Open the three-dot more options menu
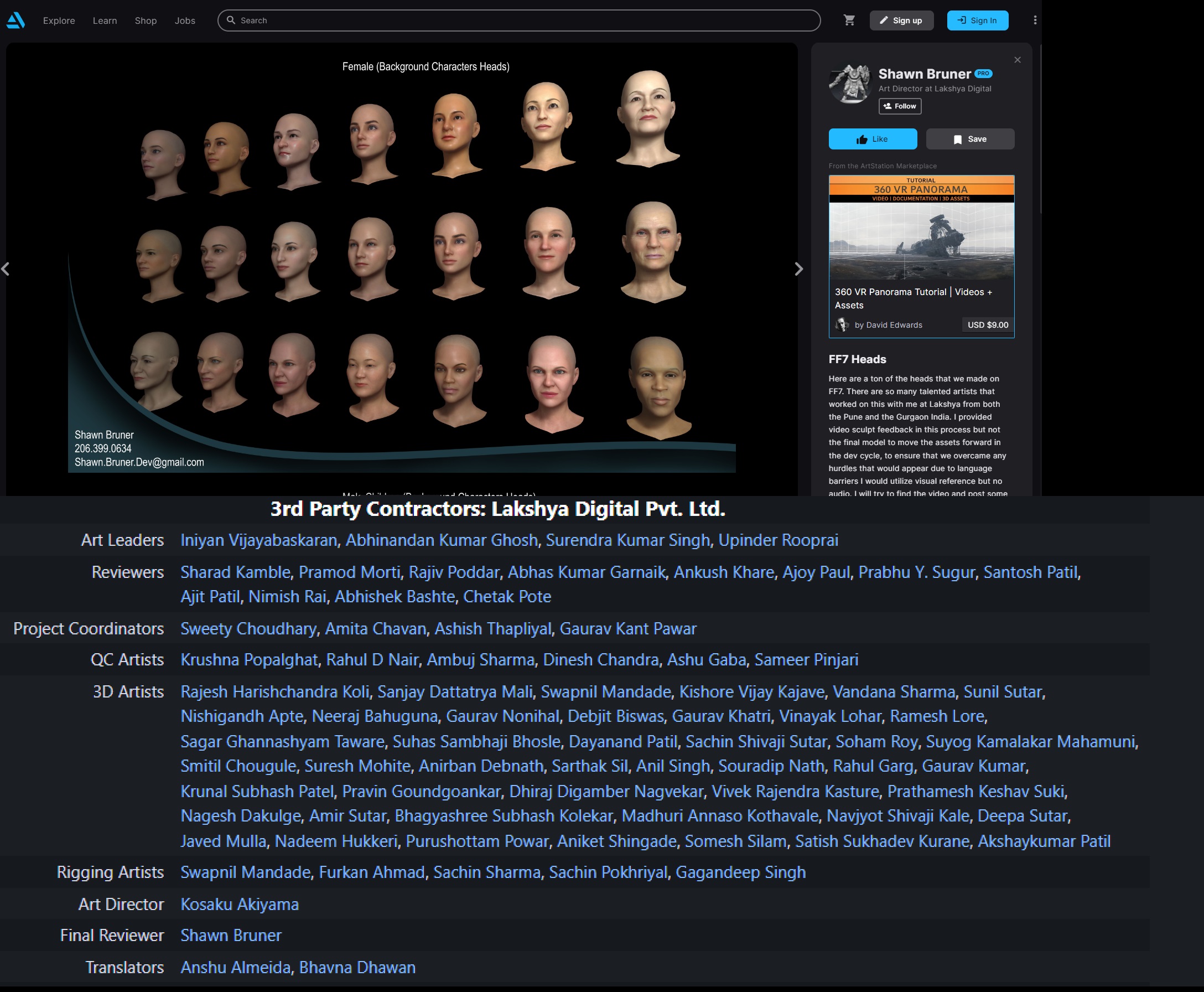1204x992 pixels. tap(1035, 20)
